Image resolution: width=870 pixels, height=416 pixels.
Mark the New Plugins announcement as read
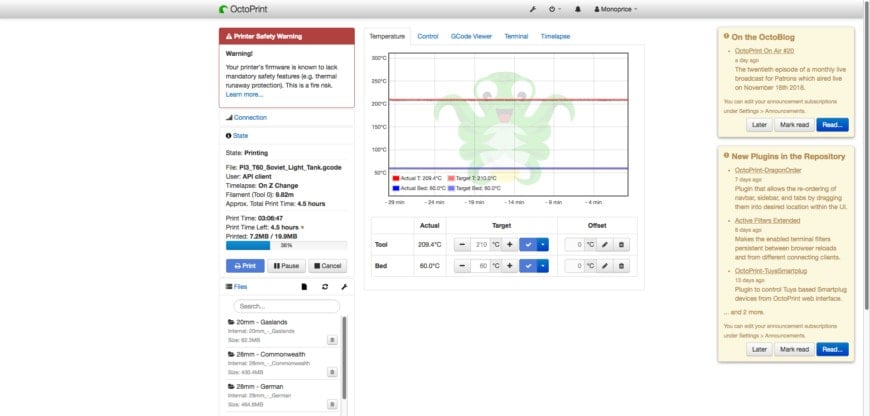tap(795, 349)
